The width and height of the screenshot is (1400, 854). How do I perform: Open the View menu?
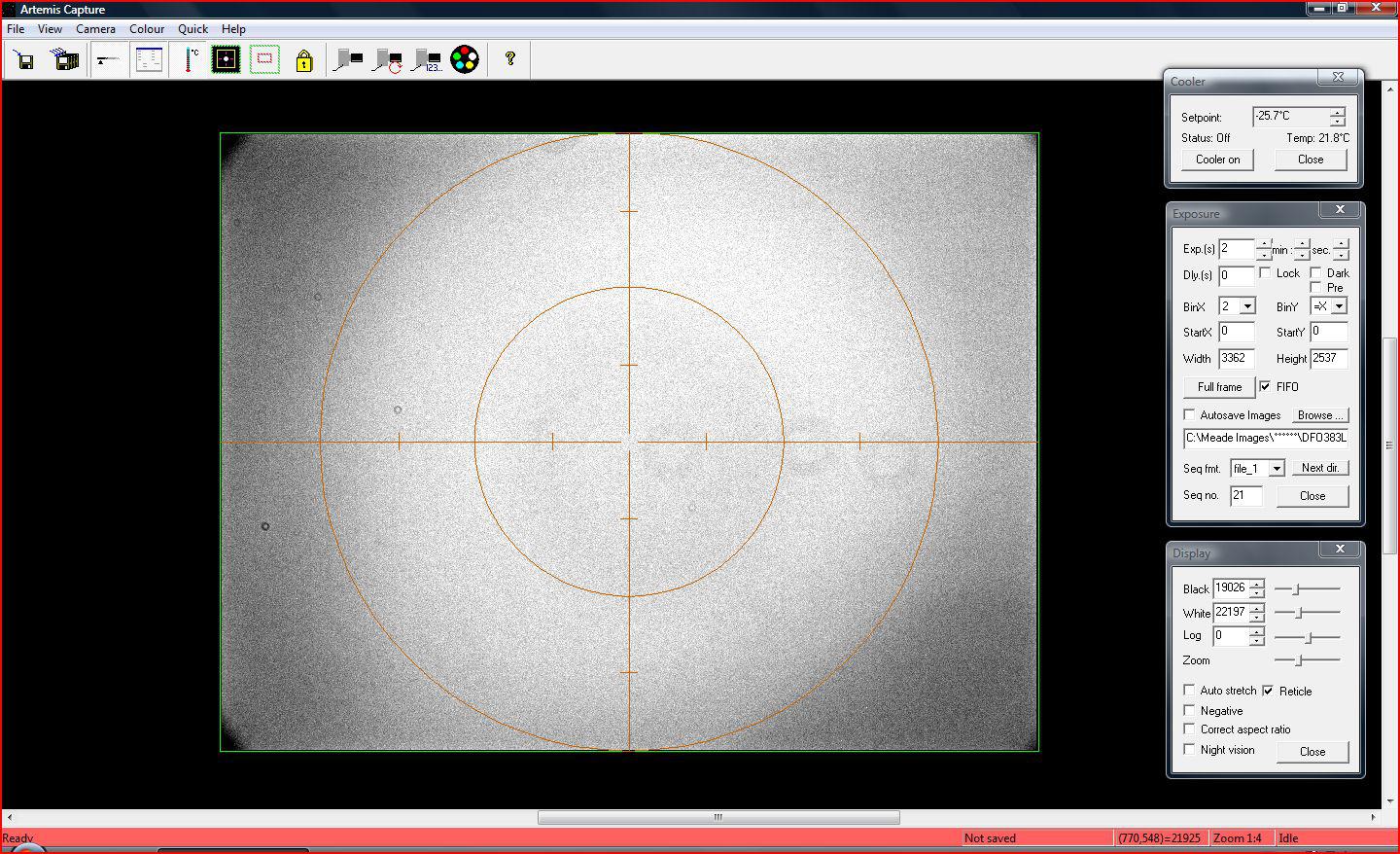(x=50, y=29)
